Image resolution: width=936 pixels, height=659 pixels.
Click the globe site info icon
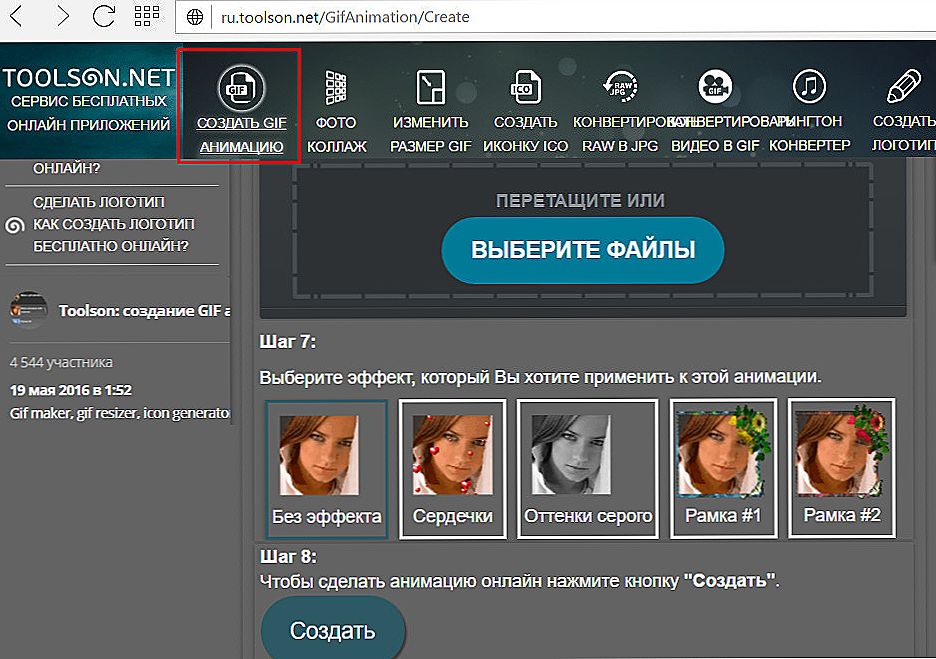pos(195,17)
